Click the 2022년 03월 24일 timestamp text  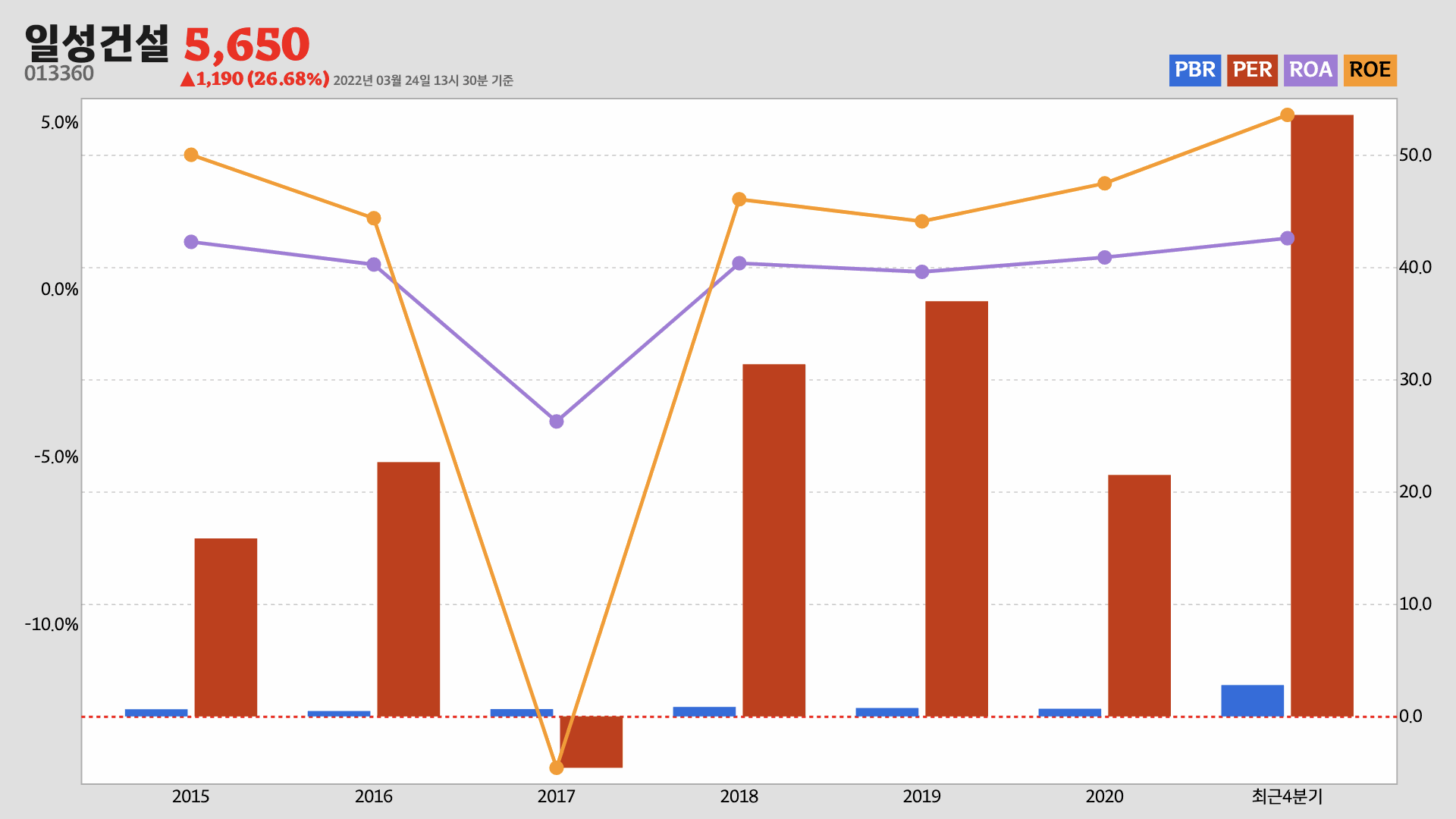pos(423,80)
